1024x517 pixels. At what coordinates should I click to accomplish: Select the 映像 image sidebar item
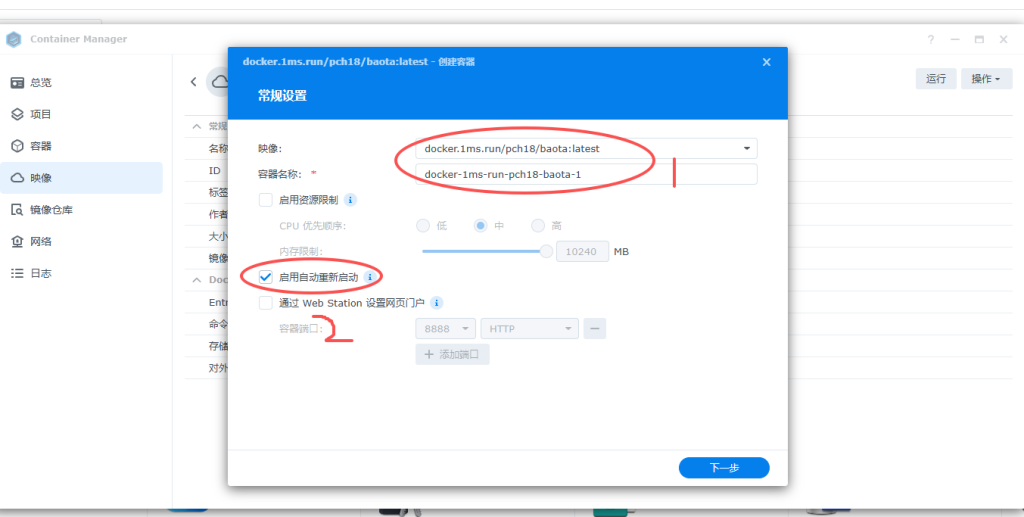coord(82,178)
